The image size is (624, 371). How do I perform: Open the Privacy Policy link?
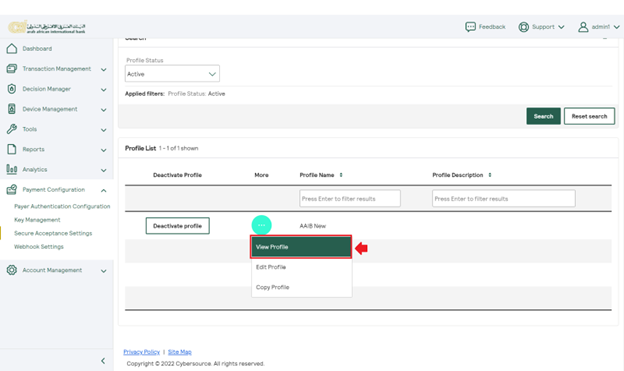click(141, 352)
